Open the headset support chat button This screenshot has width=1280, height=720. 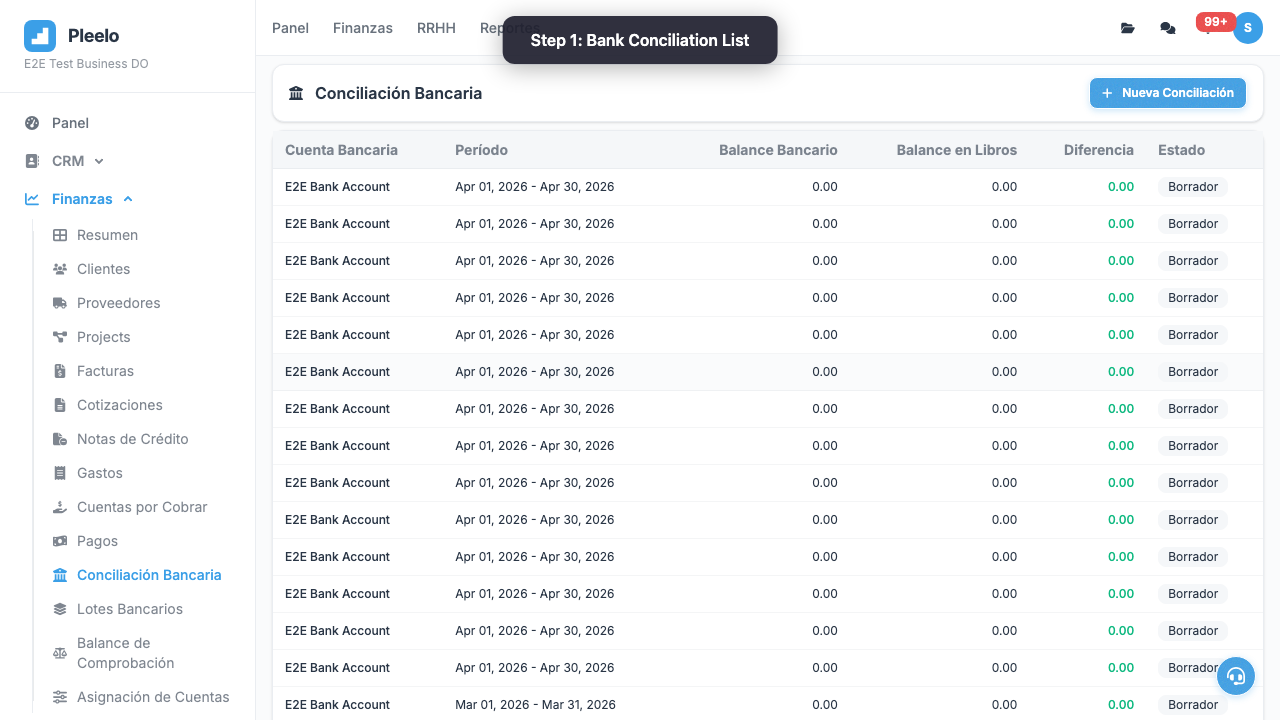point(1236,676)
